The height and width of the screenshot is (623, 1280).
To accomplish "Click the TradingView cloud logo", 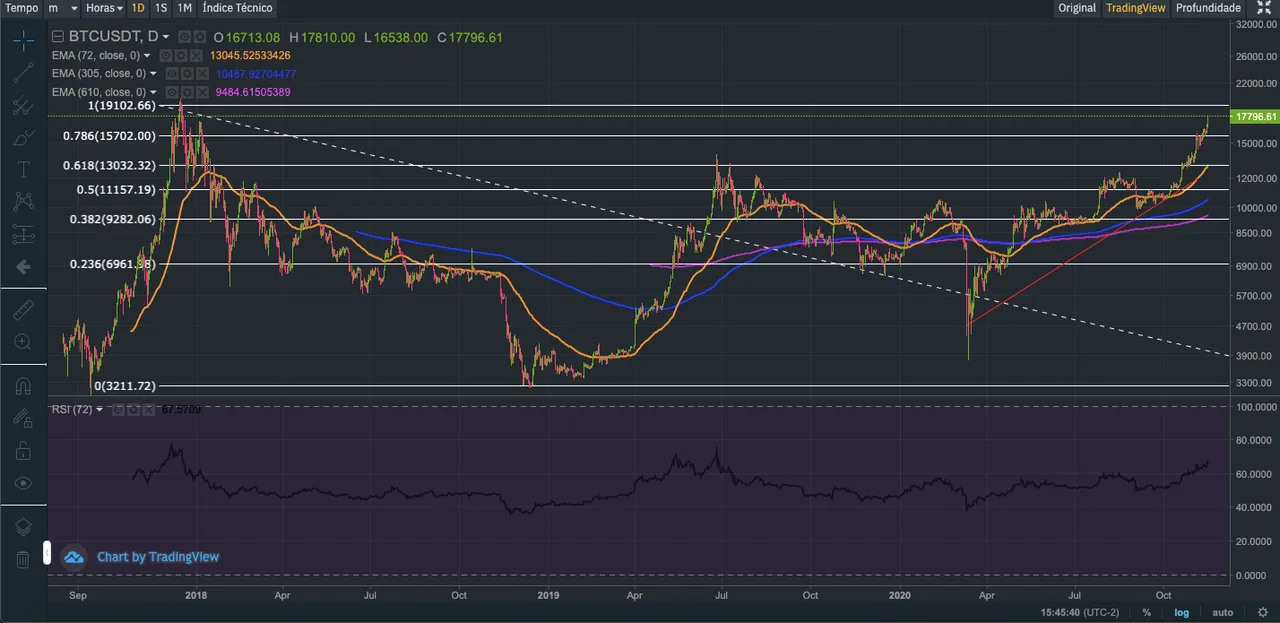I will [74, 556].
